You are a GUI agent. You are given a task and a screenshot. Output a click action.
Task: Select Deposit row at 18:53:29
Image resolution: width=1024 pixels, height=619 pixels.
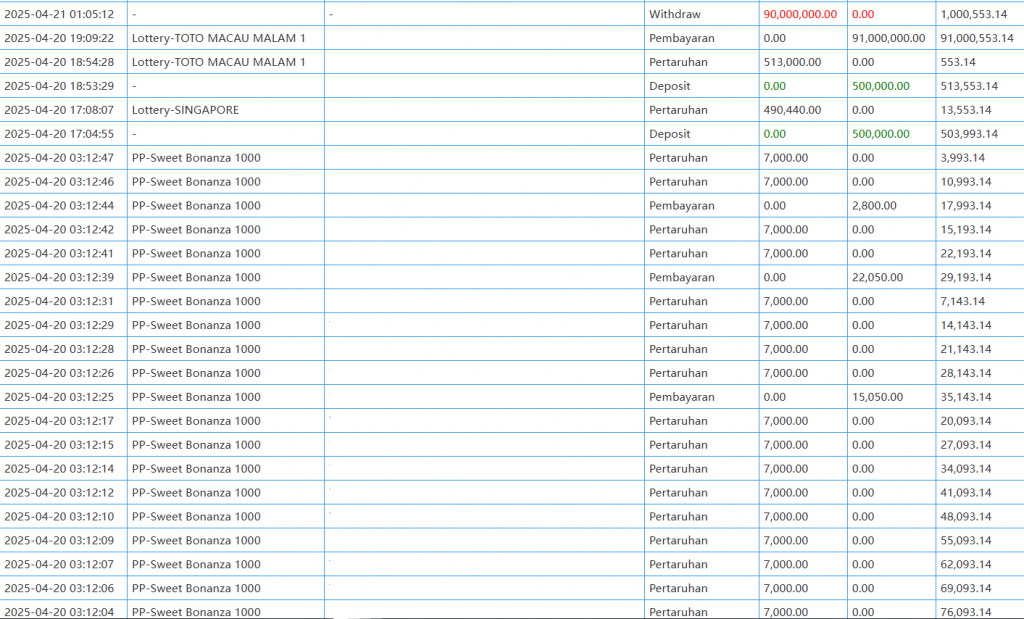[511, 86]
